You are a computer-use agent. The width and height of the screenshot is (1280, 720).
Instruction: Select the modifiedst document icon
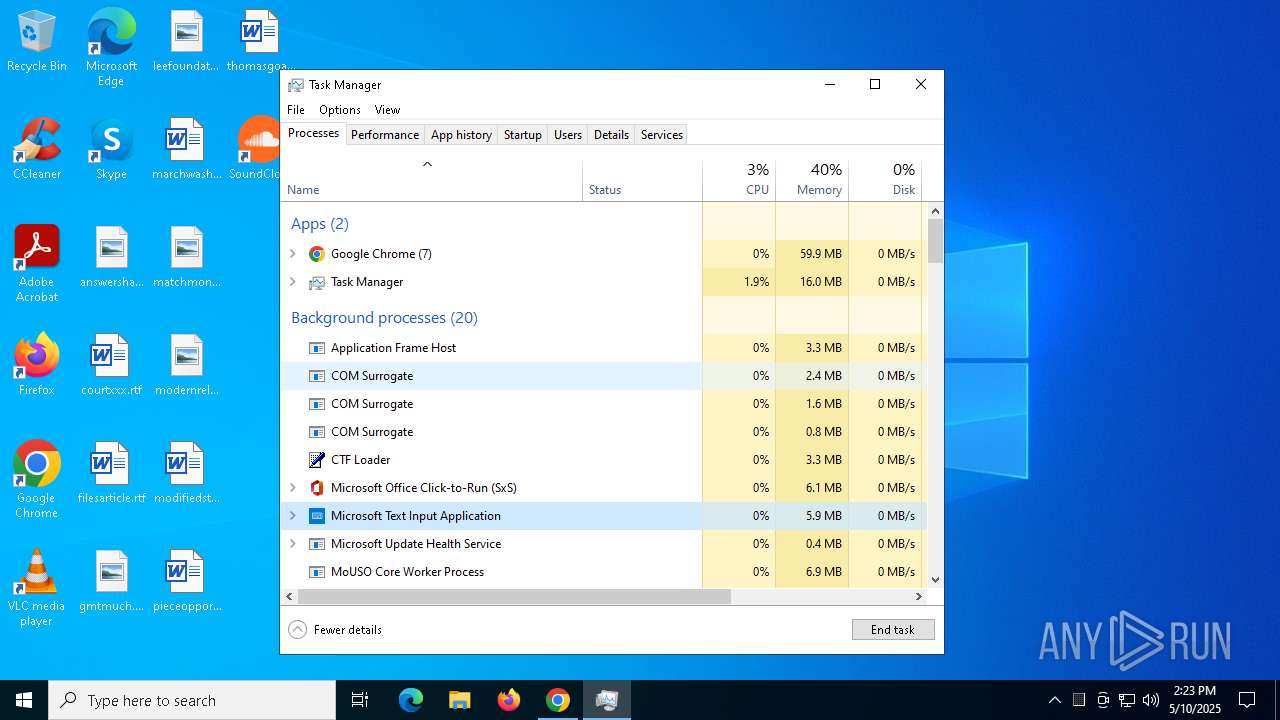186,473
